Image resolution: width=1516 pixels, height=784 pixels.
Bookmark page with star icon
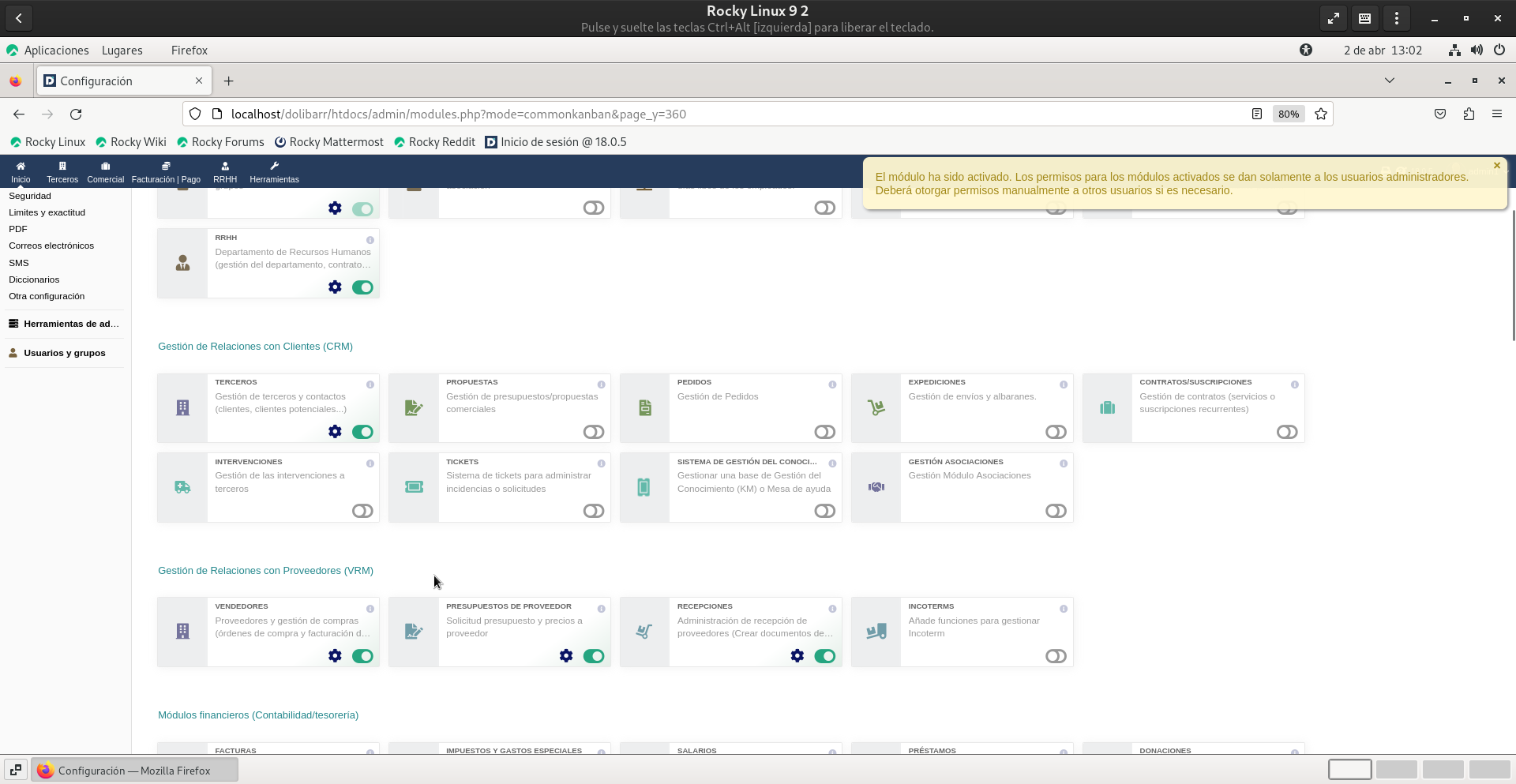(1321, 114)
